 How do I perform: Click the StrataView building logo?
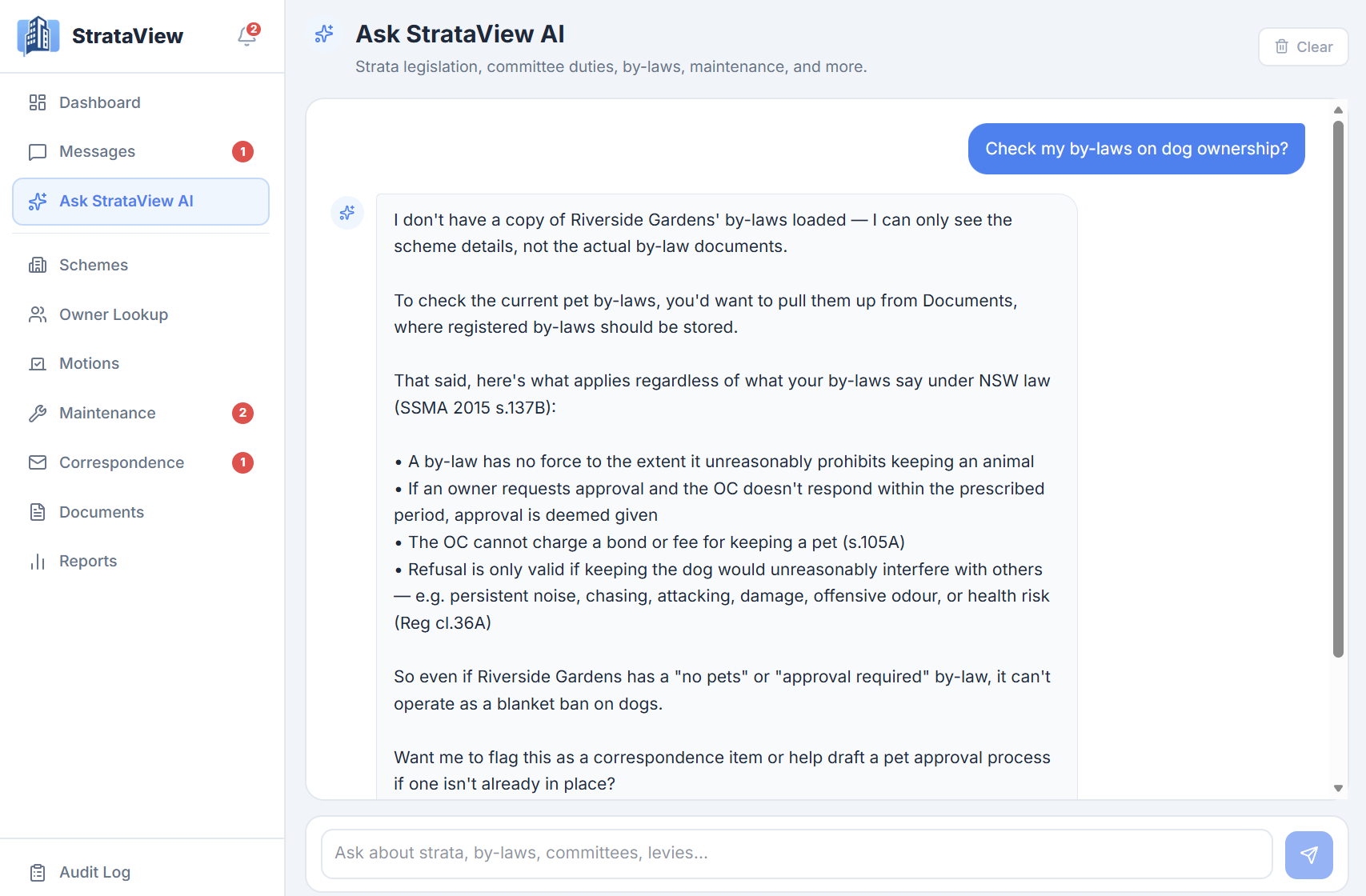click(x=38, y=36)
